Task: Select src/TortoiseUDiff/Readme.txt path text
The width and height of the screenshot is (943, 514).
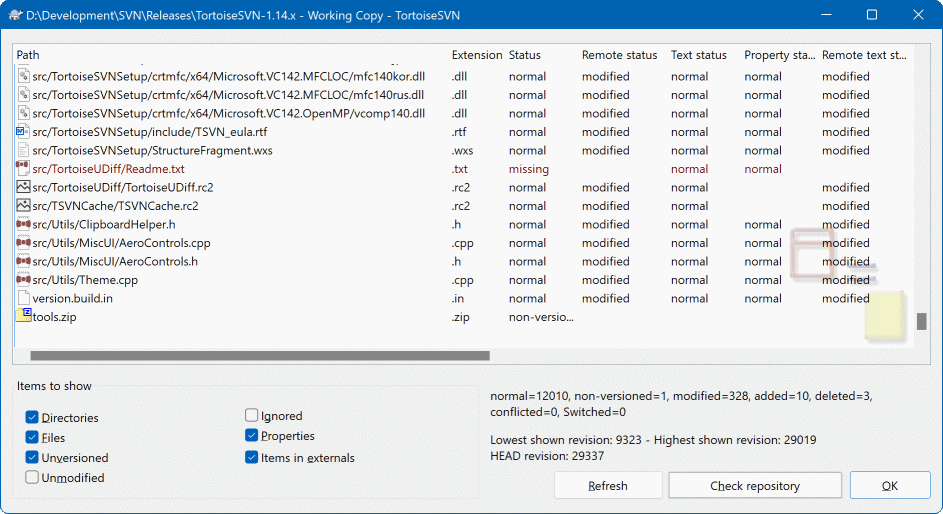Action: [x=108, y=169]
